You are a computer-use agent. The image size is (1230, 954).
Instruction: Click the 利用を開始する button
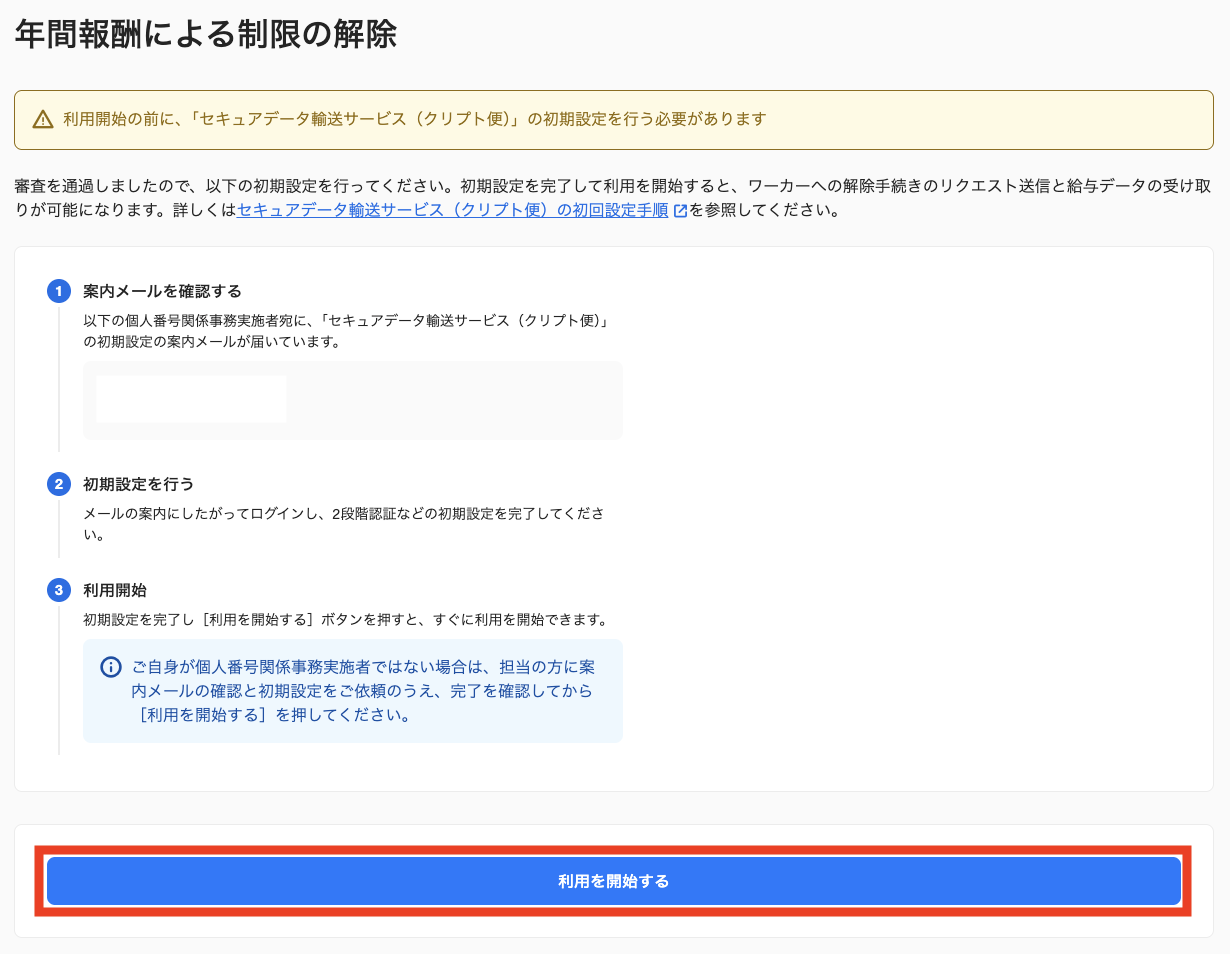(614, 881)
